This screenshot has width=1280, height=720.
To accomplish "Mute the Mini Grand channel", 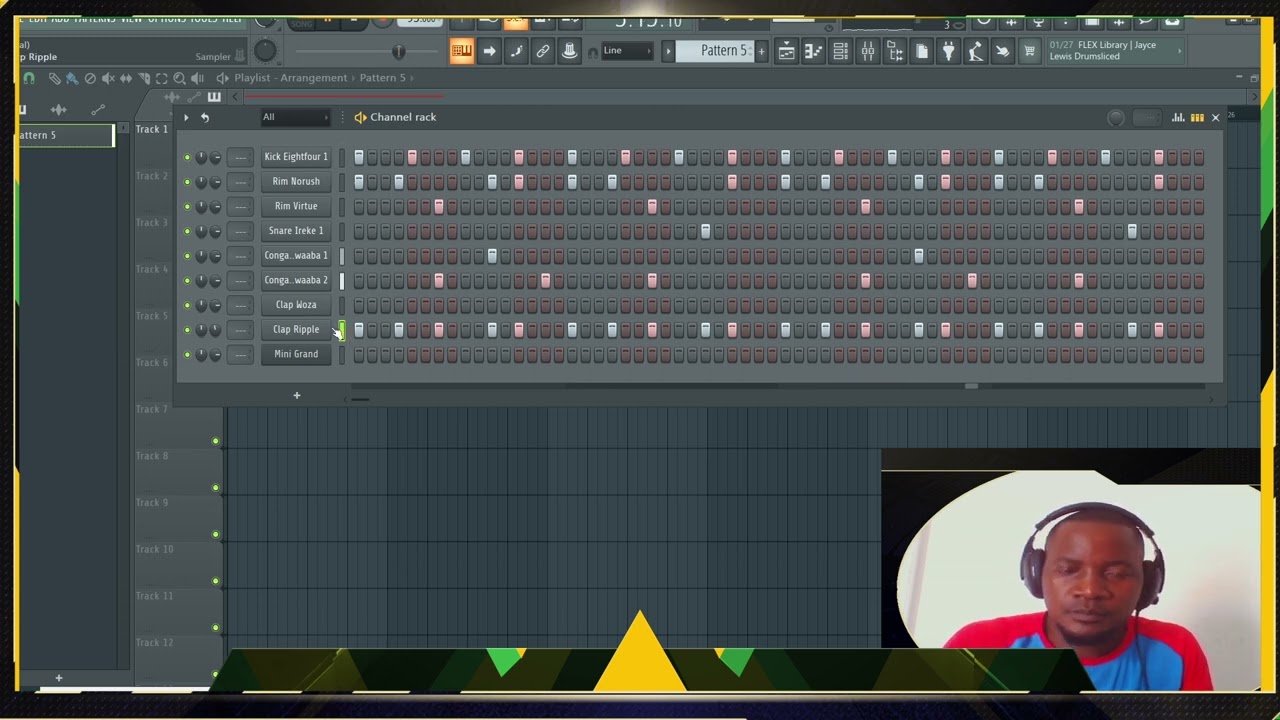I will pos(187,354).
